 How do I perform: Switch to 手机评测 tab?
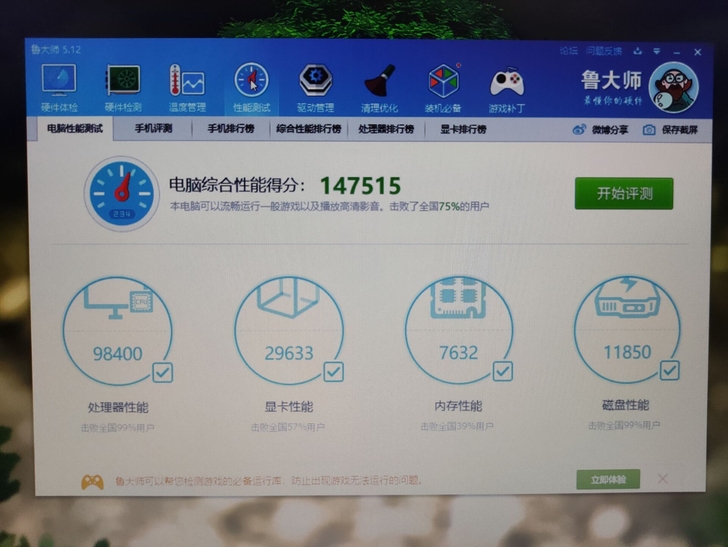coord(153,129)
